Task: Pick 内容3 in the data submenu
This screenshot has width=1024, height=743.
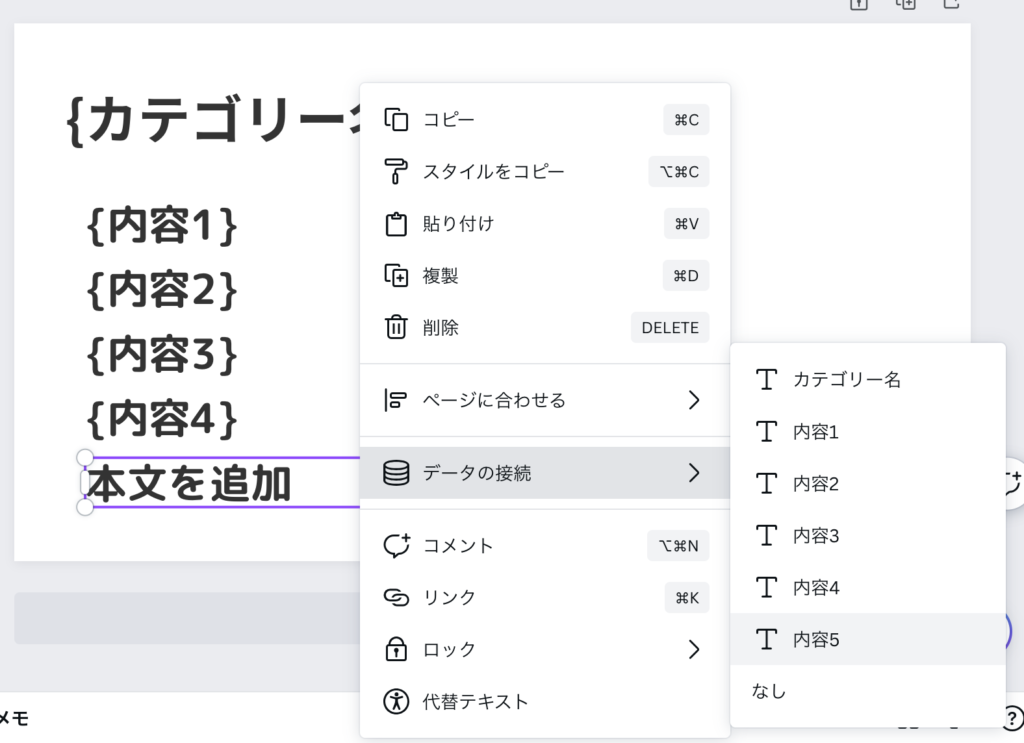Action: tap(816, 536)
